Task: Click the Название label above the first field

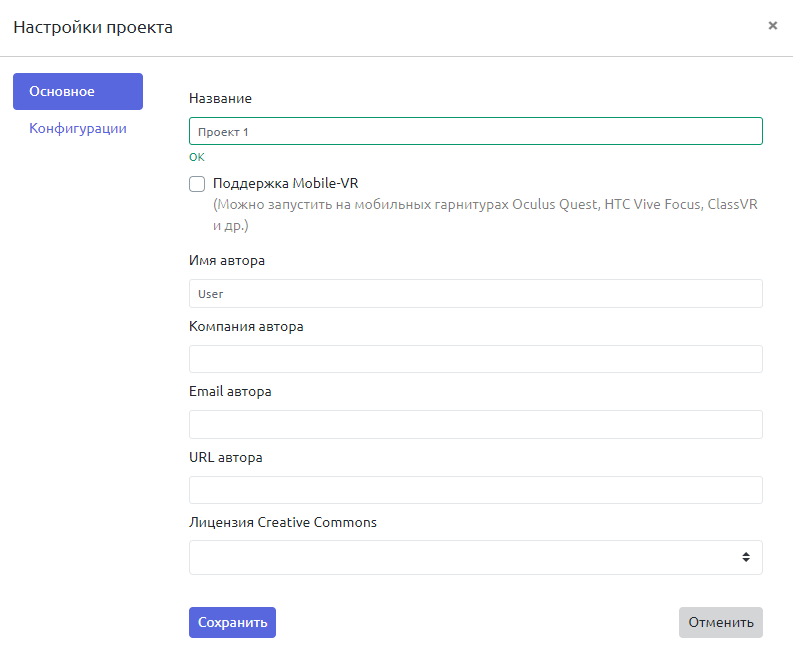Action: tap(220, 99)
